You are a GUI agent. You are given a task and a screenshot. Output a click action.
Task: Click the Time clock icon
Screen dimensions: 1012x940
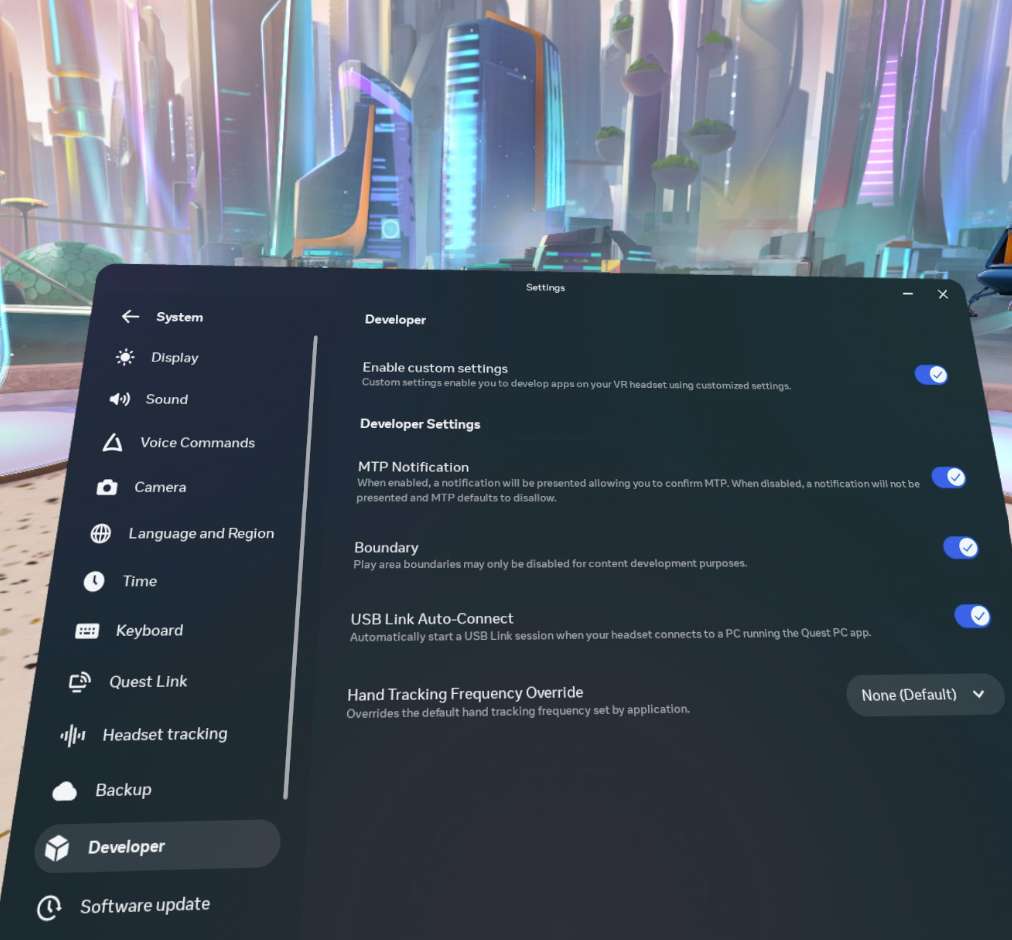(94, 581)
